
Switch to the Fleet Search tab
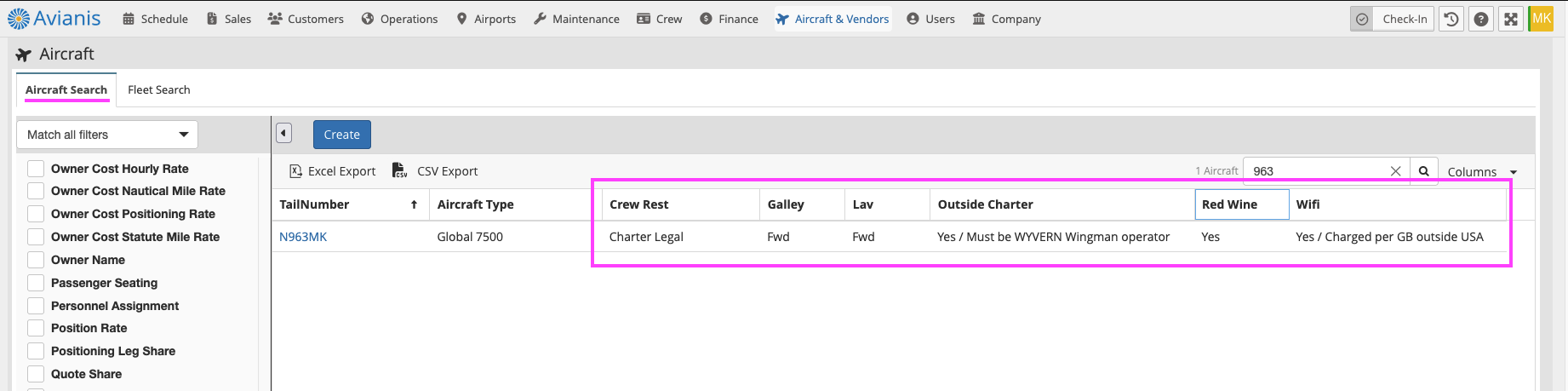coord(159,89)
